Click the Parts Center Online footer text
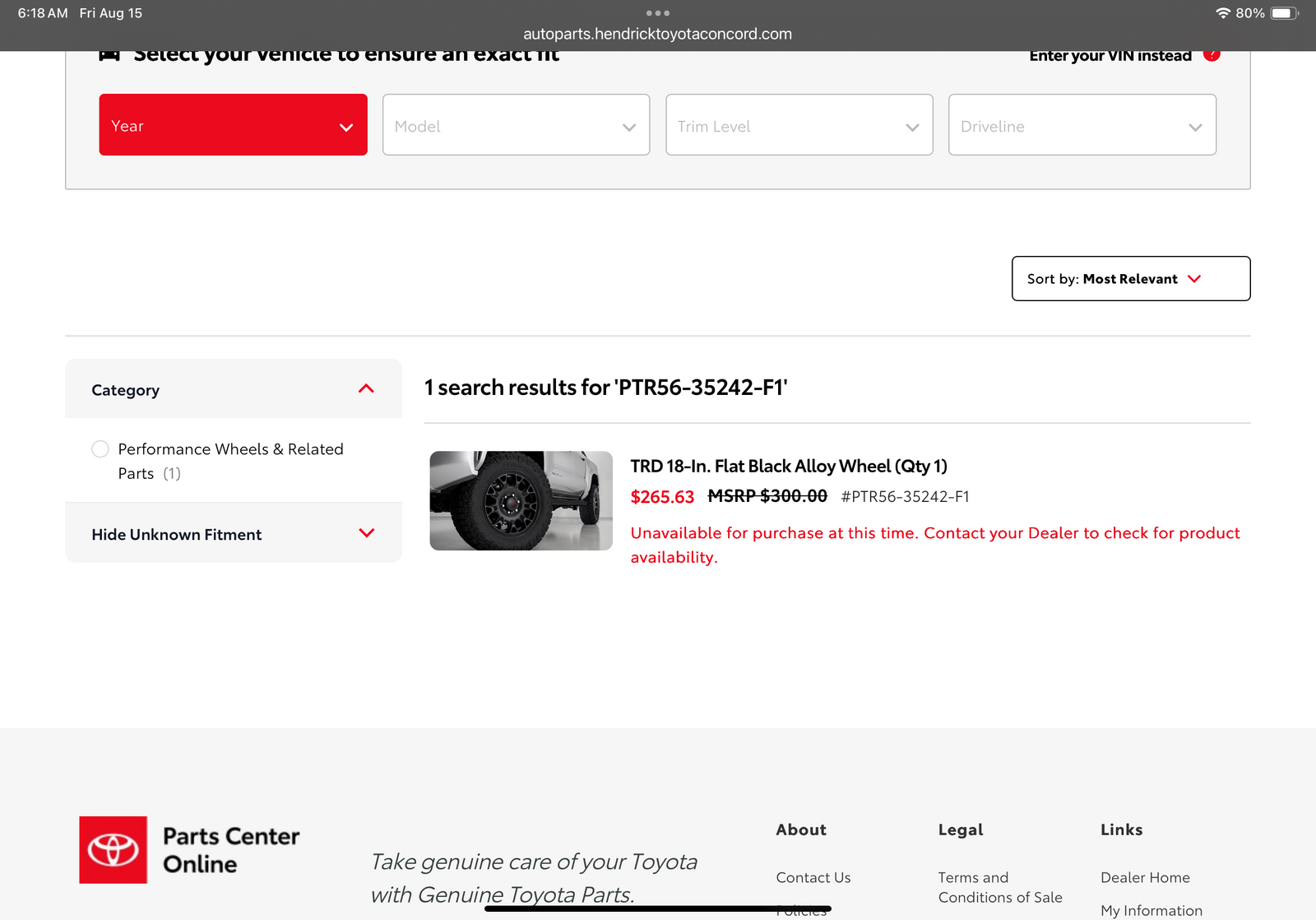1316x920 pixels. click(x=231, y=850)
